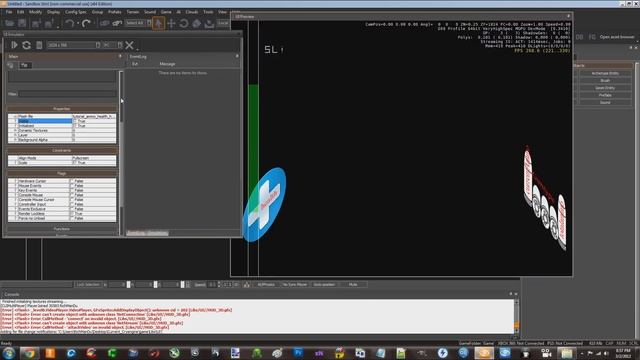Click the Mute button in the status bar
Viewport: 640px width, 360px height.
pos(353,284)
